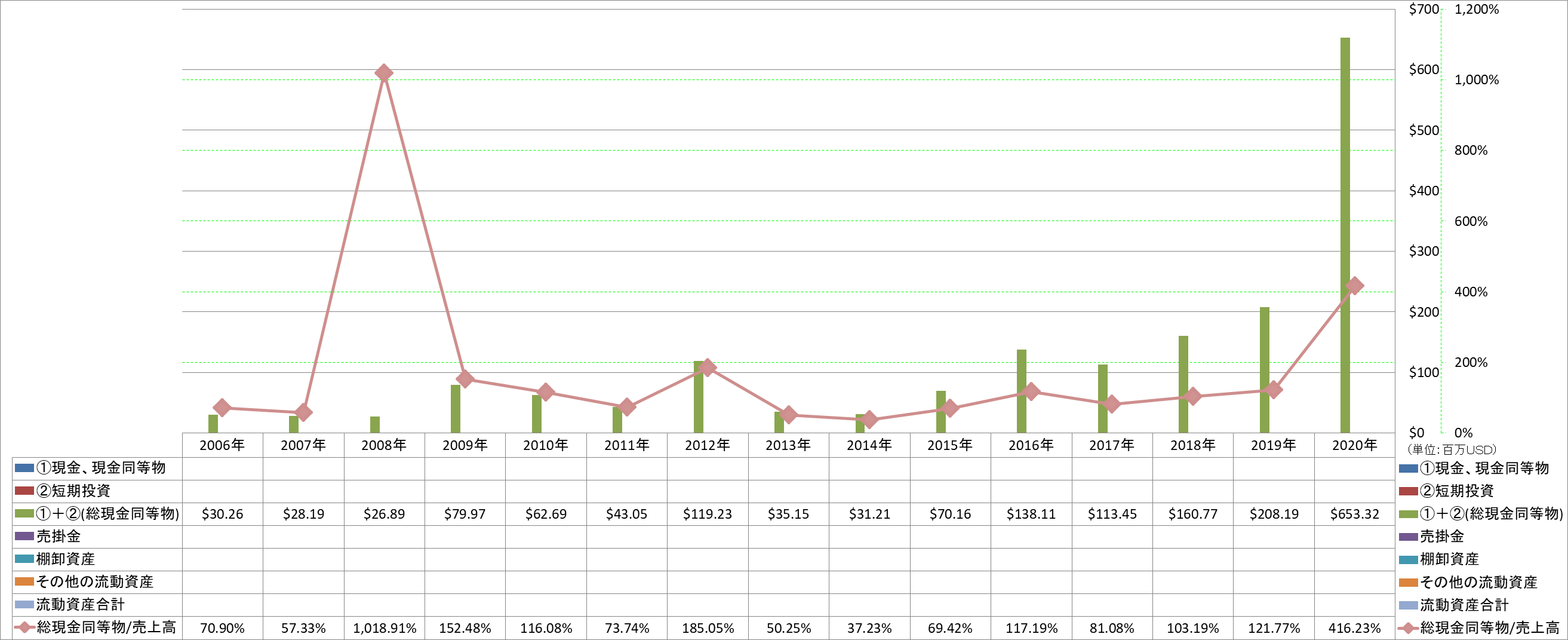Select the 2017年 axis label

pos(1112,445)
